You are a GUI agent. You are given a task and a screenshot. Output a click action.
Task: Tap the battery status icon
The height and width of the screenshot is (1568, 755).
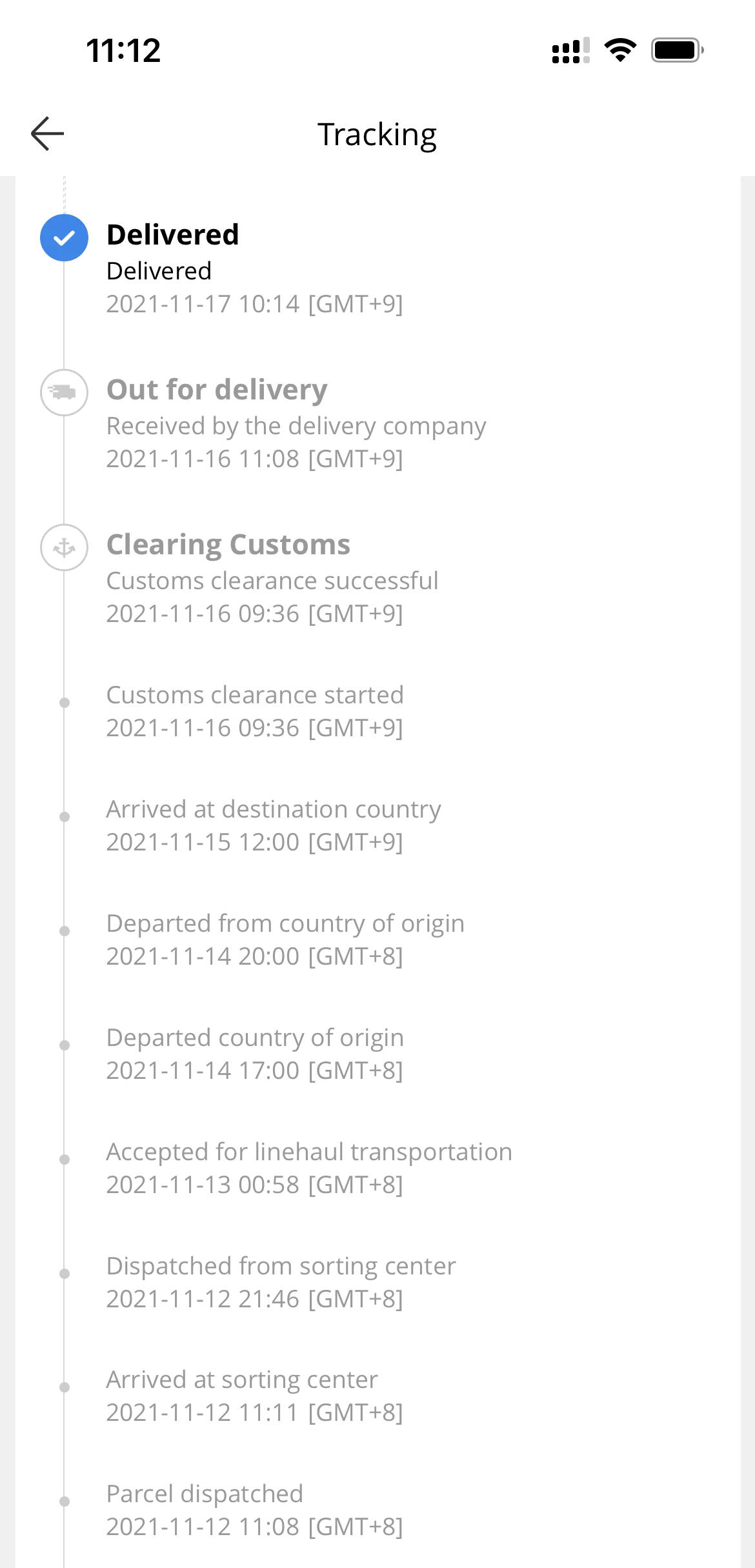tap(677, 50)
